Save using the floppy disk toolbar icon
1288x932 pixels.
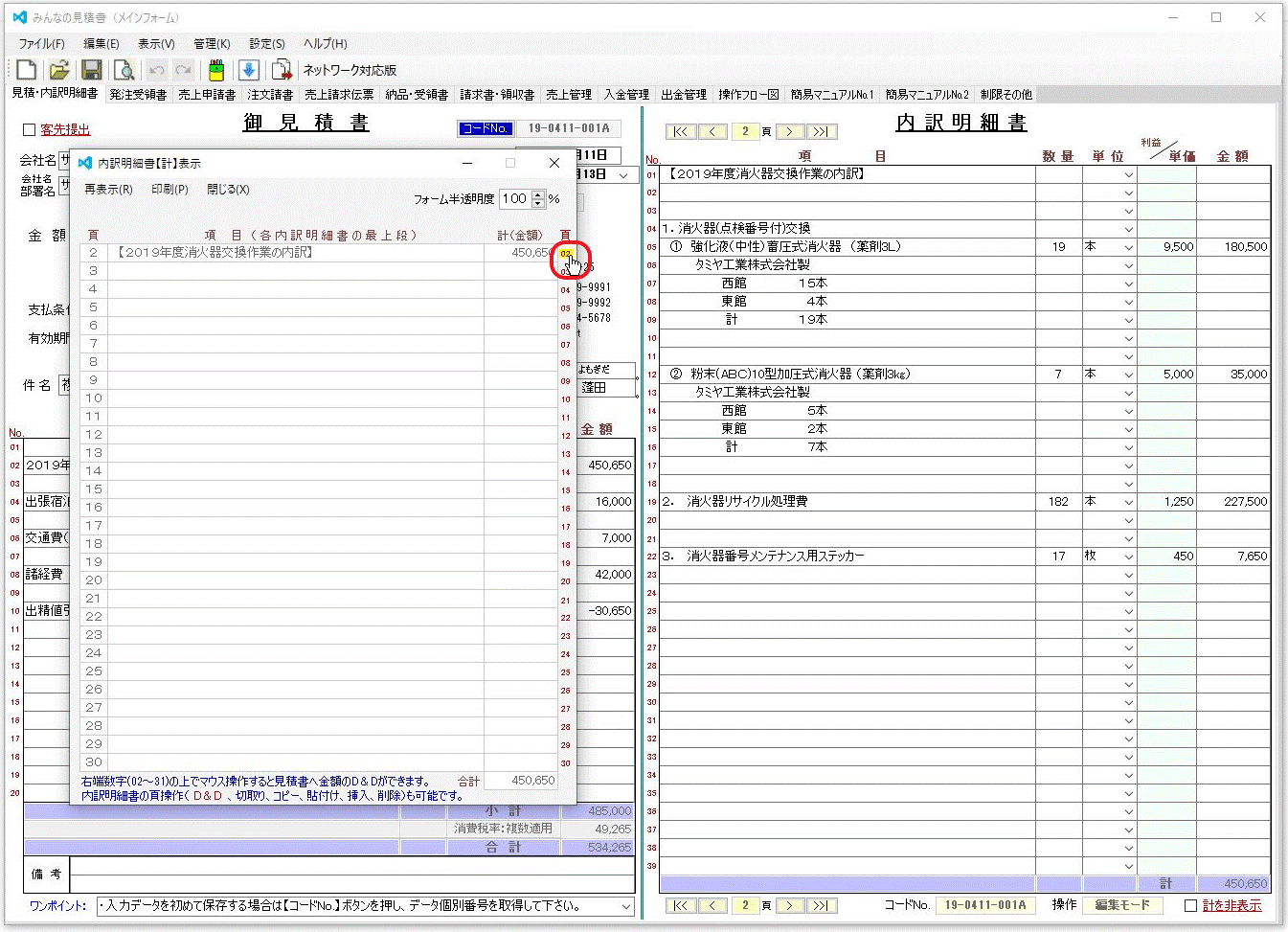pyautogui.click(x=92, y=70)
